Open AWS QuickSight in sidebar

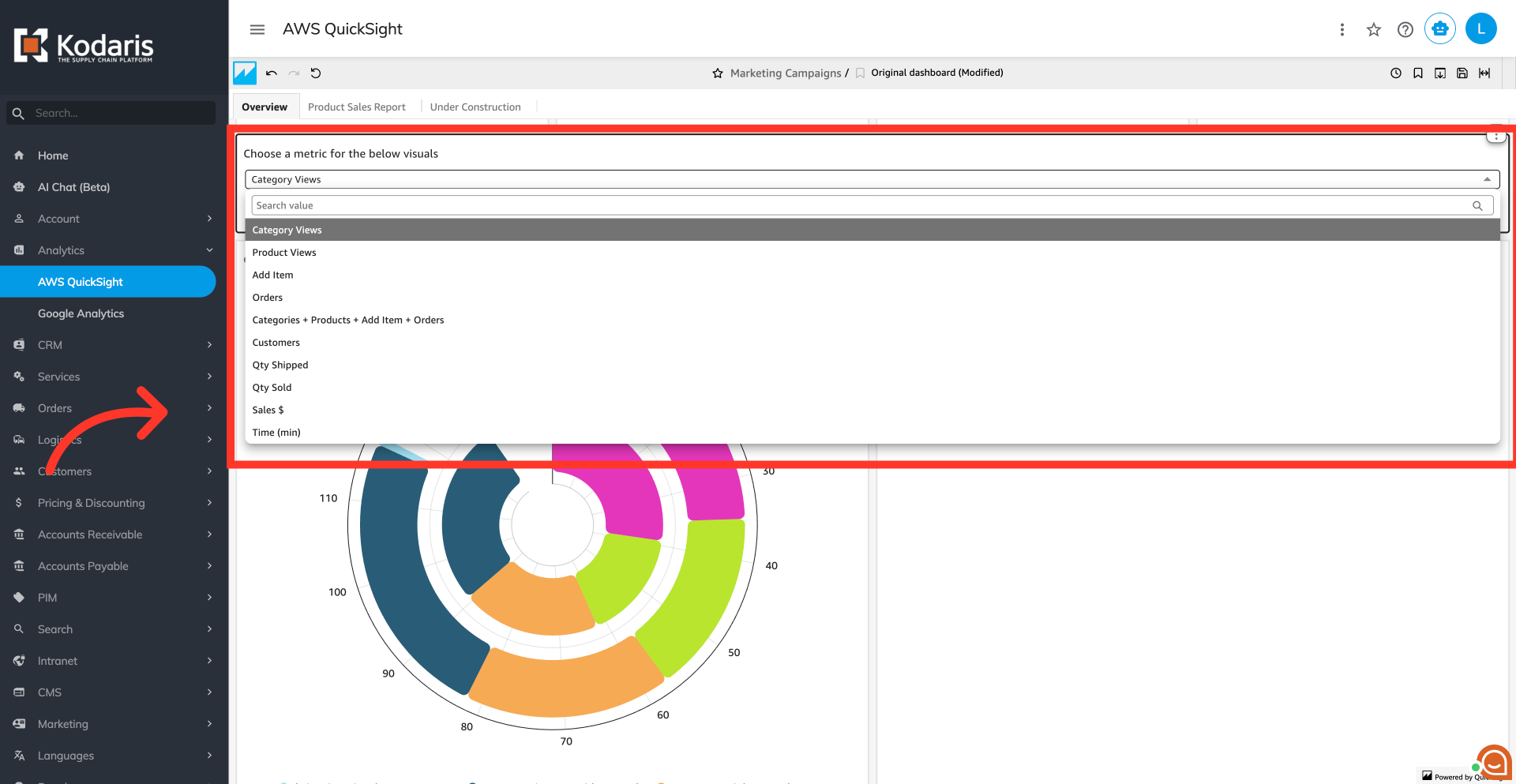107,282
